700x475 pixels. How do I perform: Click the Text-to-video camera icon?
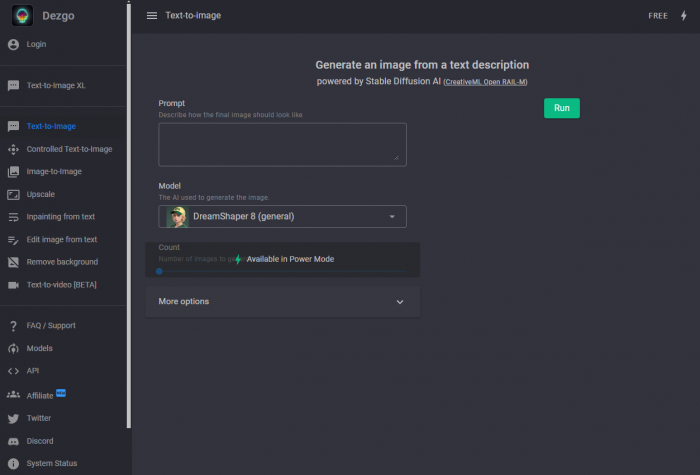point(13,285)
